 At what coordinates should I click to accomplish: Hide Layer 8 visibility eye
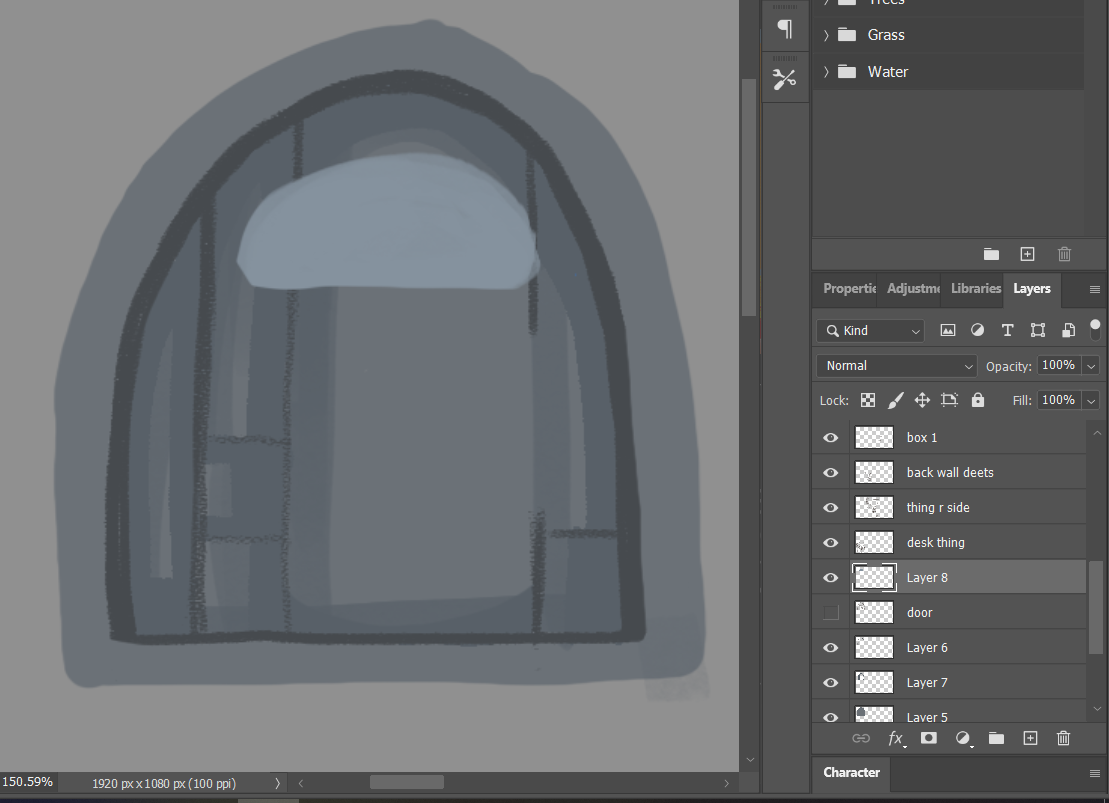[x=830, y=578]
